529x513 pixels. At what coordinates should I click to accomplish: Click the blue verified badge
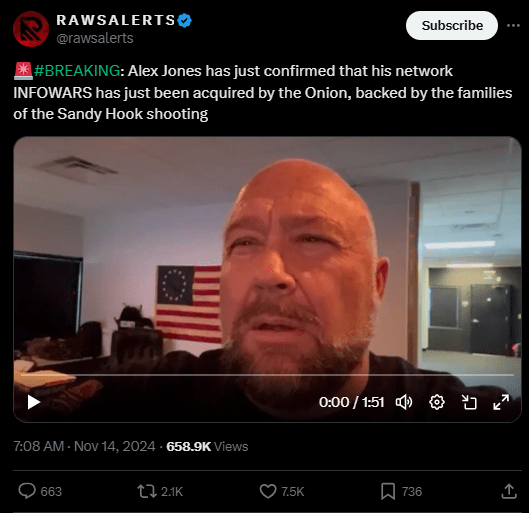(x=185, y=21)
